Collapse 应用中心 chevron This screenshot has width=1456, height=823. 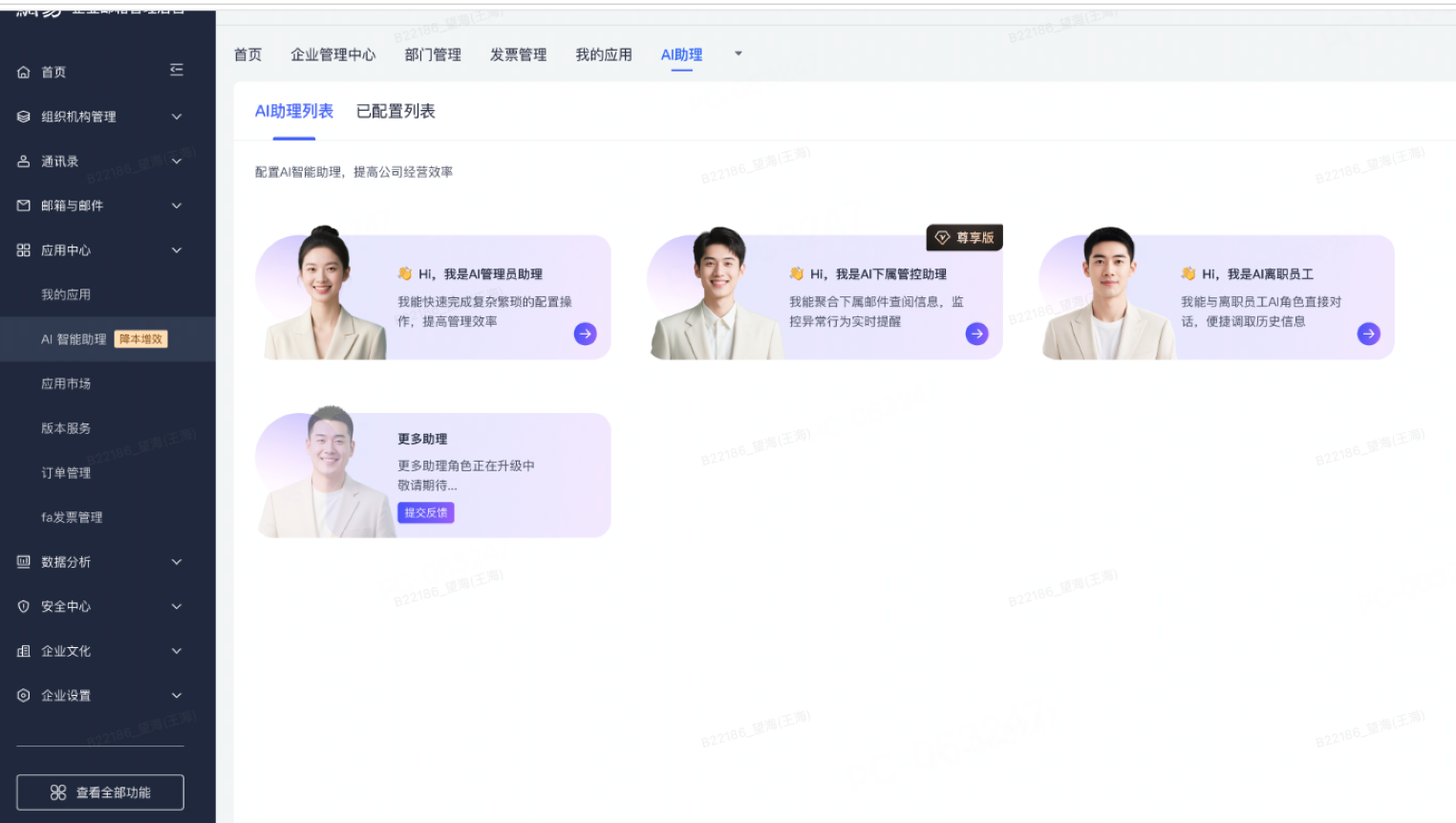click(177, 250)
